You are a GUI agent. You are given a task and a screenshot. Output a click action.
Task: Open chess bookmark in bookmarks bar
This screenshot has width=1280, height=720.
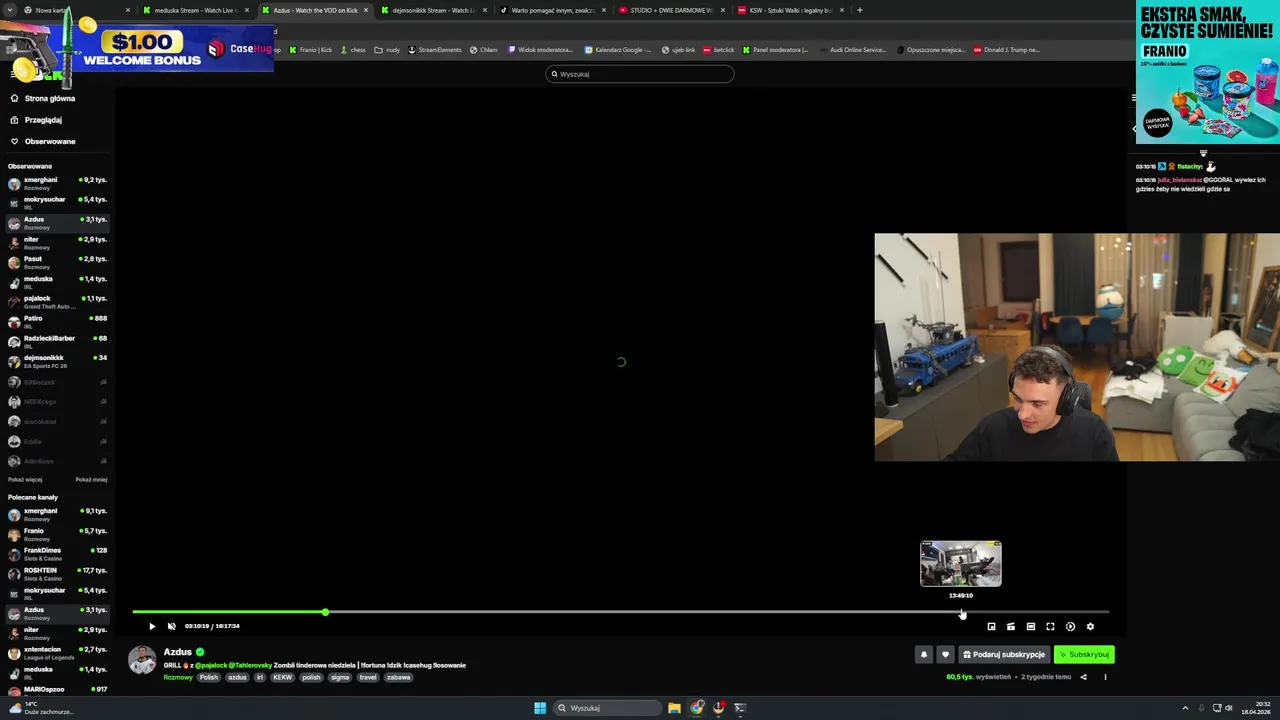tap(352, 50)
